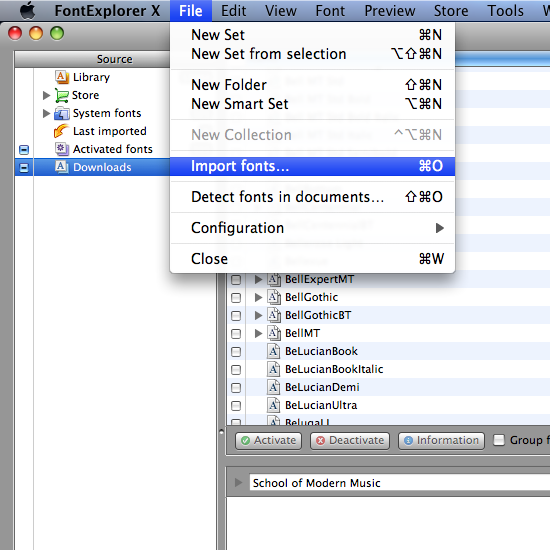Viewport: 550px width, 550px height.
Task: Click the Information button
Action: point(441,440)
